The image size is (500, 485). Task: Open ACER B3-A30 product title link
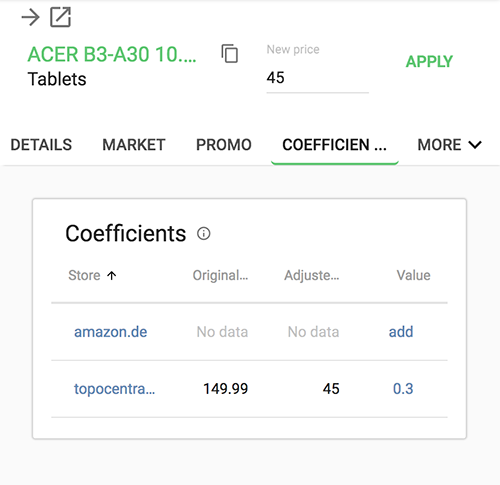click(112, 54)
